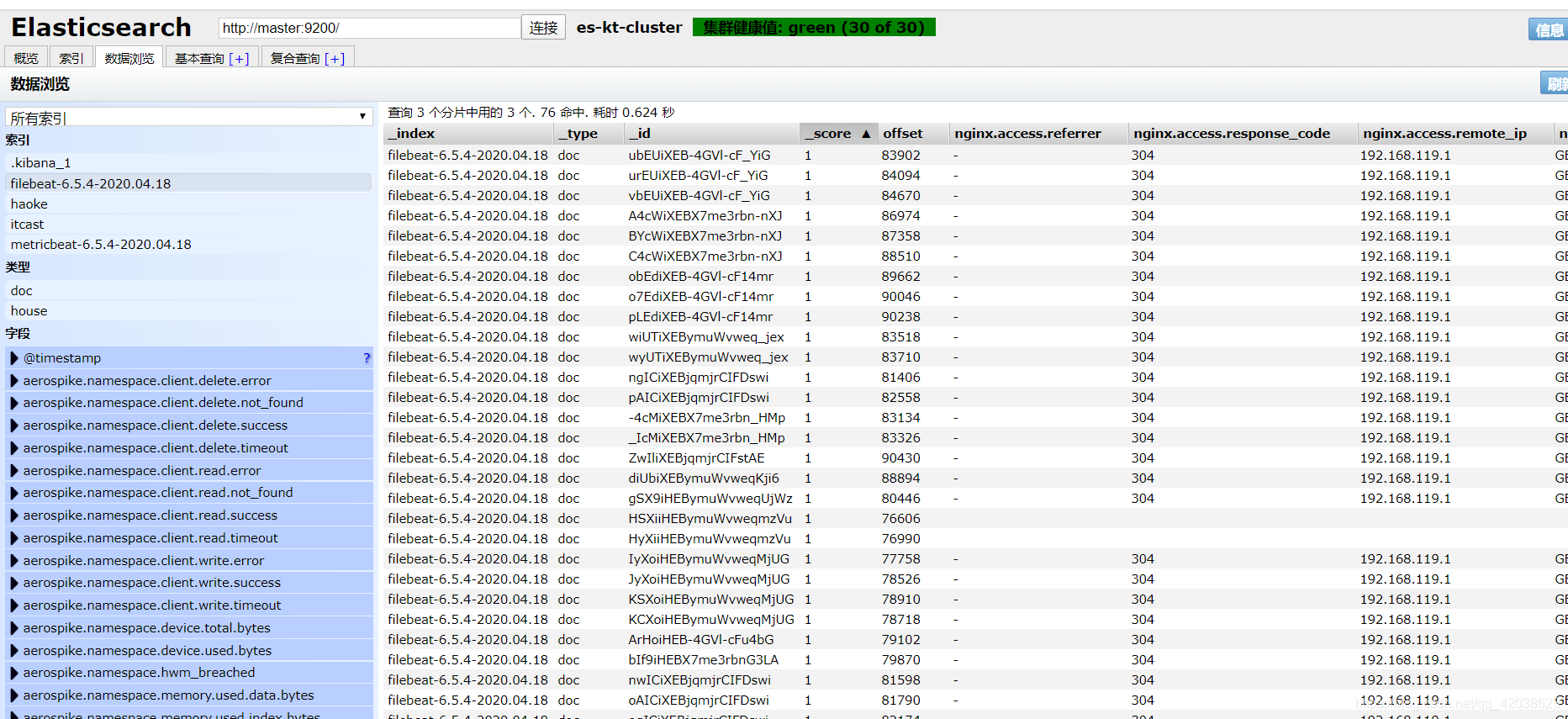Click the cluster health green status badge

click(x=814, y=28)
